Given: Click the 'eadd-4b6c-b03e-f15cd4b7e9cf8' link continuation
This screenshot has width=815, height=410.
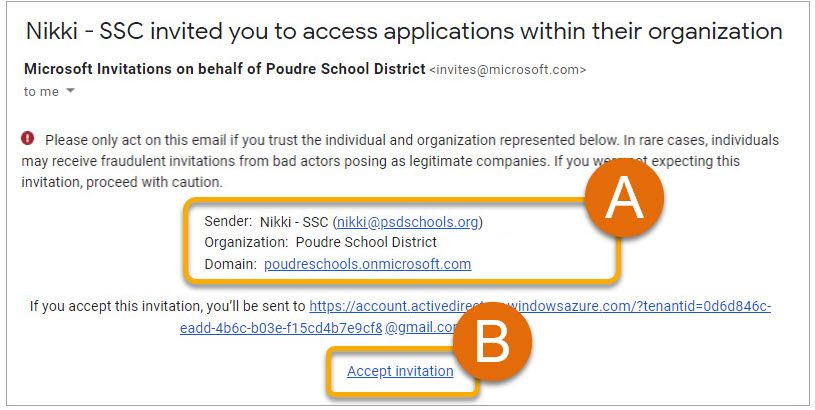Looking at the screenshot, I should [x=281, y=328].
